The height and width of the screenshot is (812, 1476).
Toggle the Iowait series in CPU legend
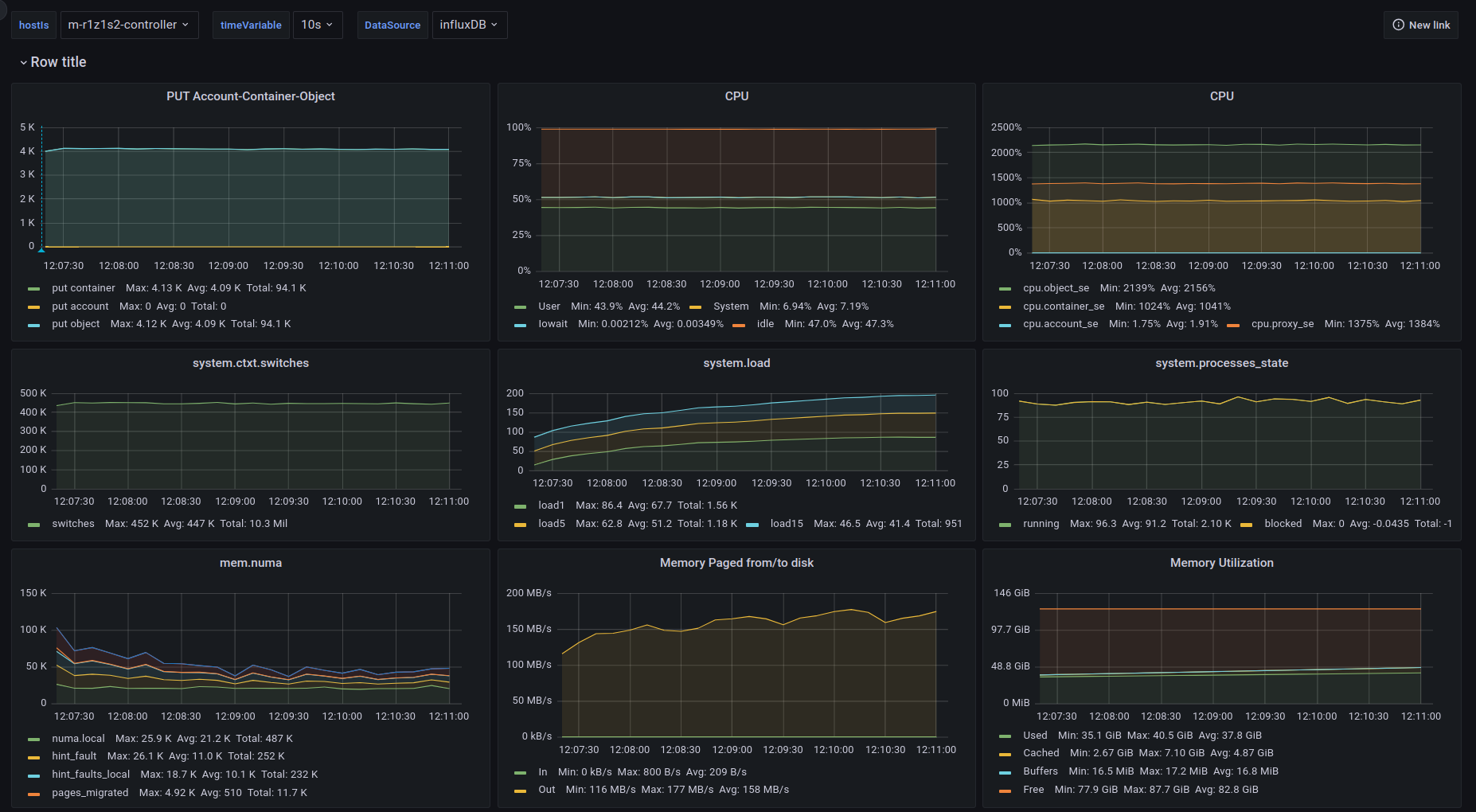553,324
